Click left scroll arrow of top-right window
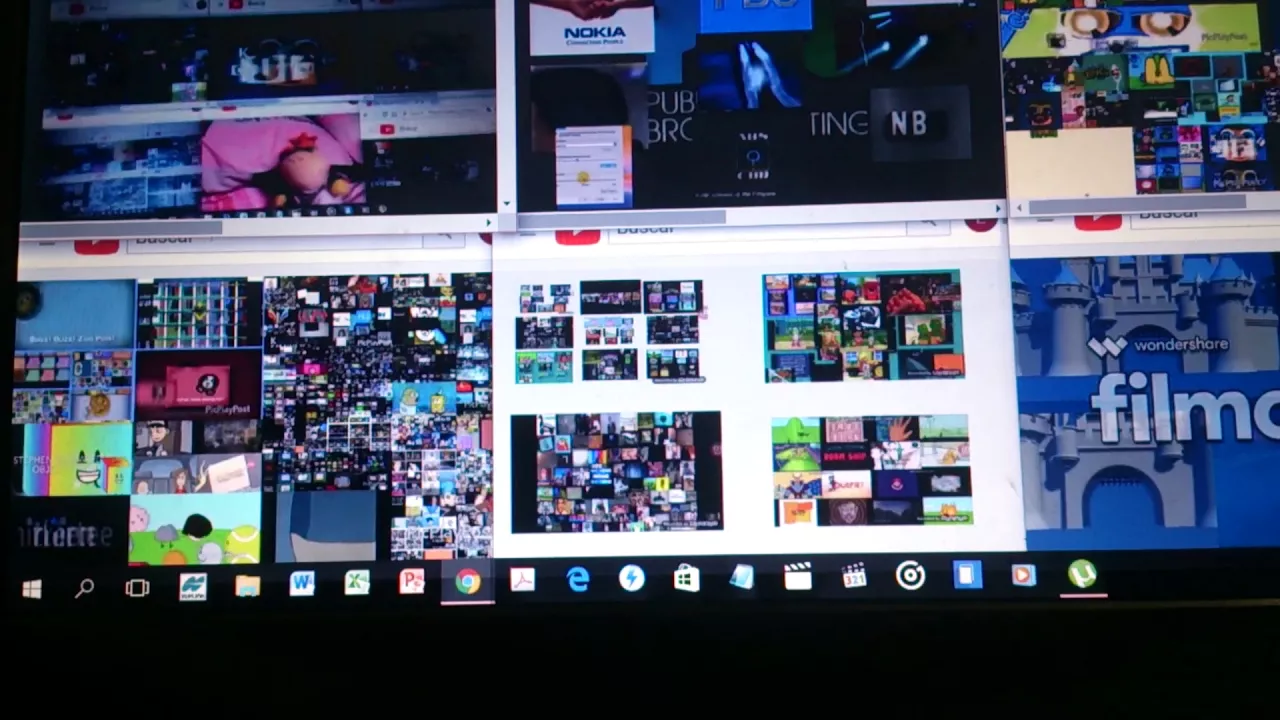Viewport: 1280px width, 720px height. [1018, 207]
